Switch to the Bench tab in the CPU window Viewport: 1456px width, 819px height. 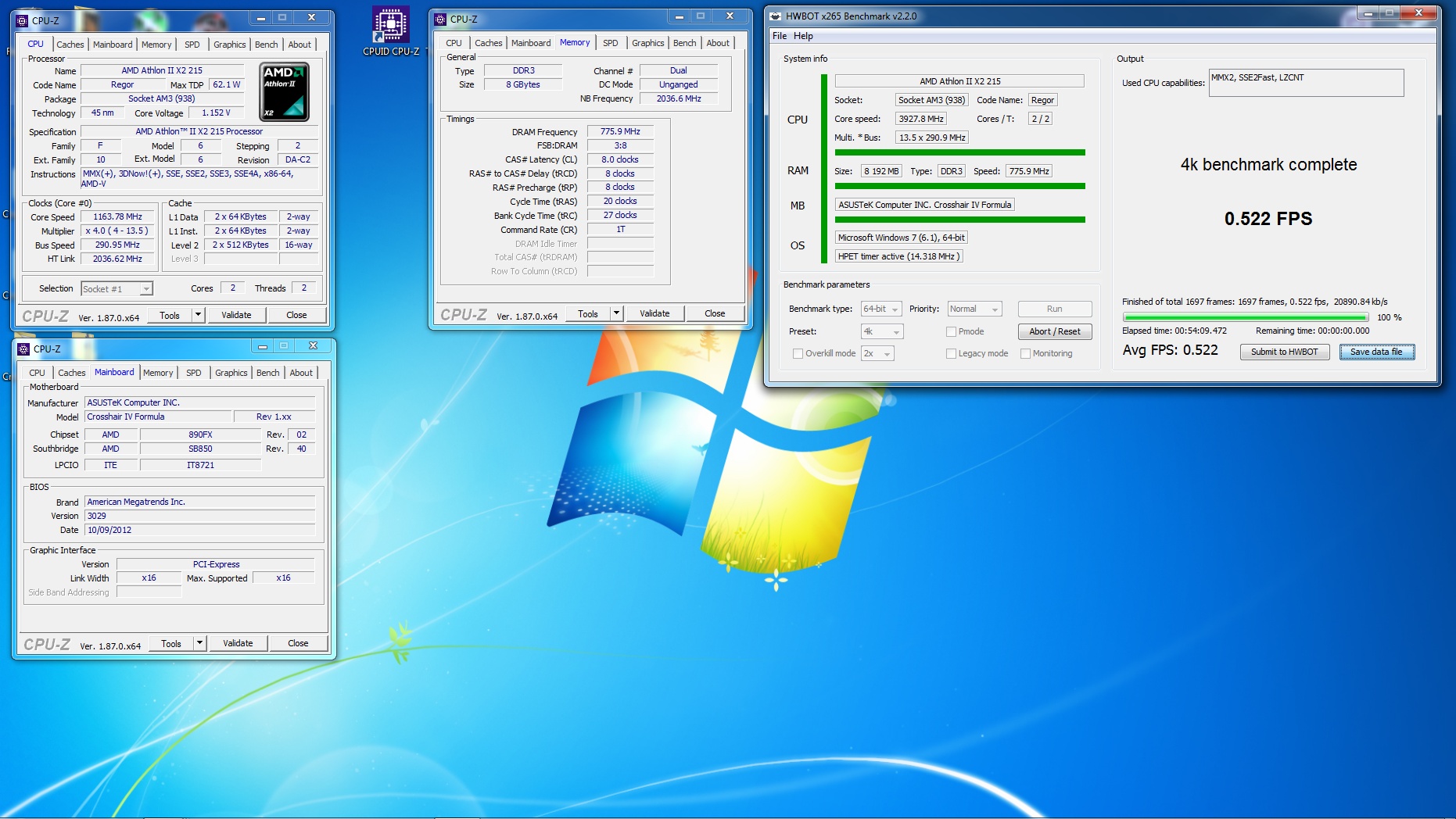[x=267, y=45]
